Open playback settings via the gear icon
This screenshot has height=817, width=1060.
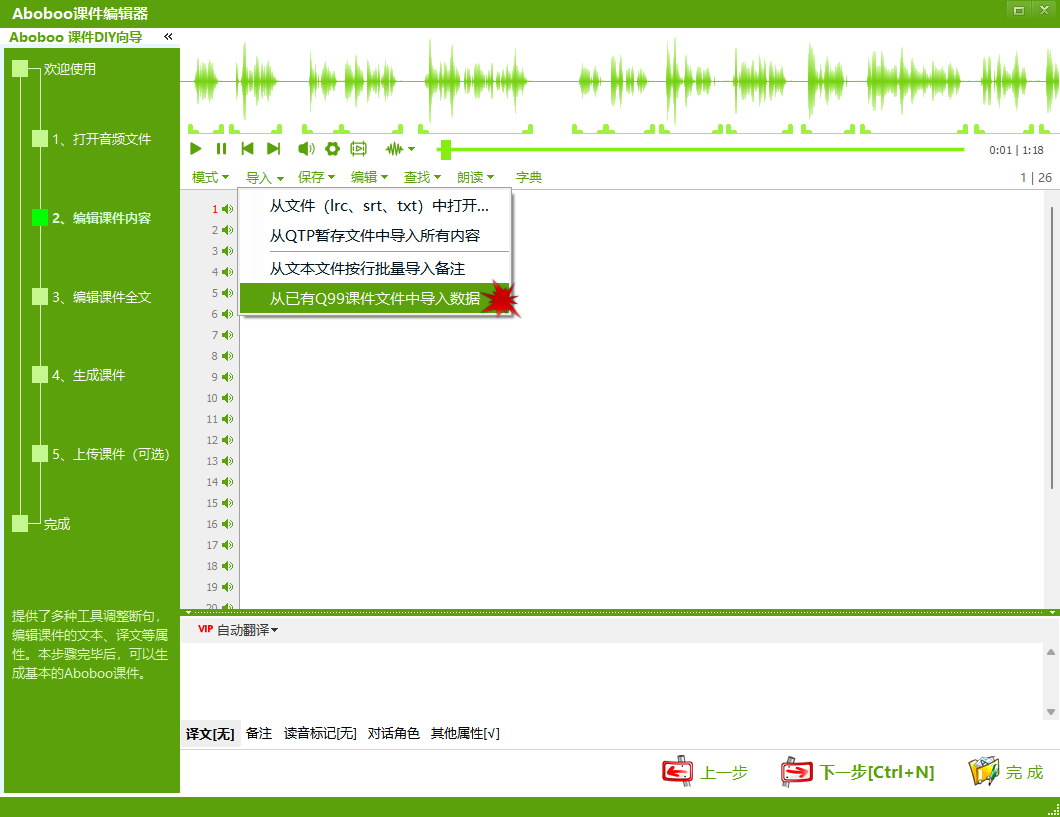coord(332,148)
